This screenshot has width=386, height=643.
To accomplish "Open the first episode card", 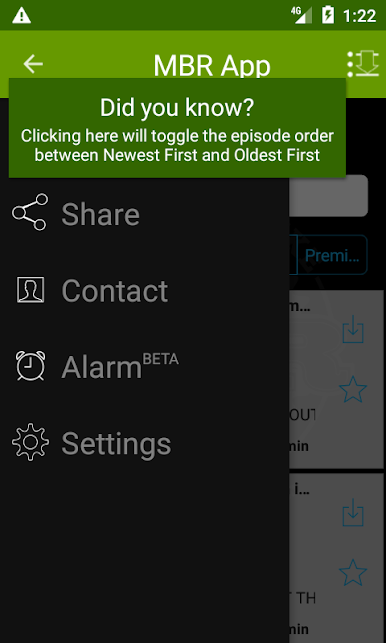I will pyautogui.click(x=336, y=379).
